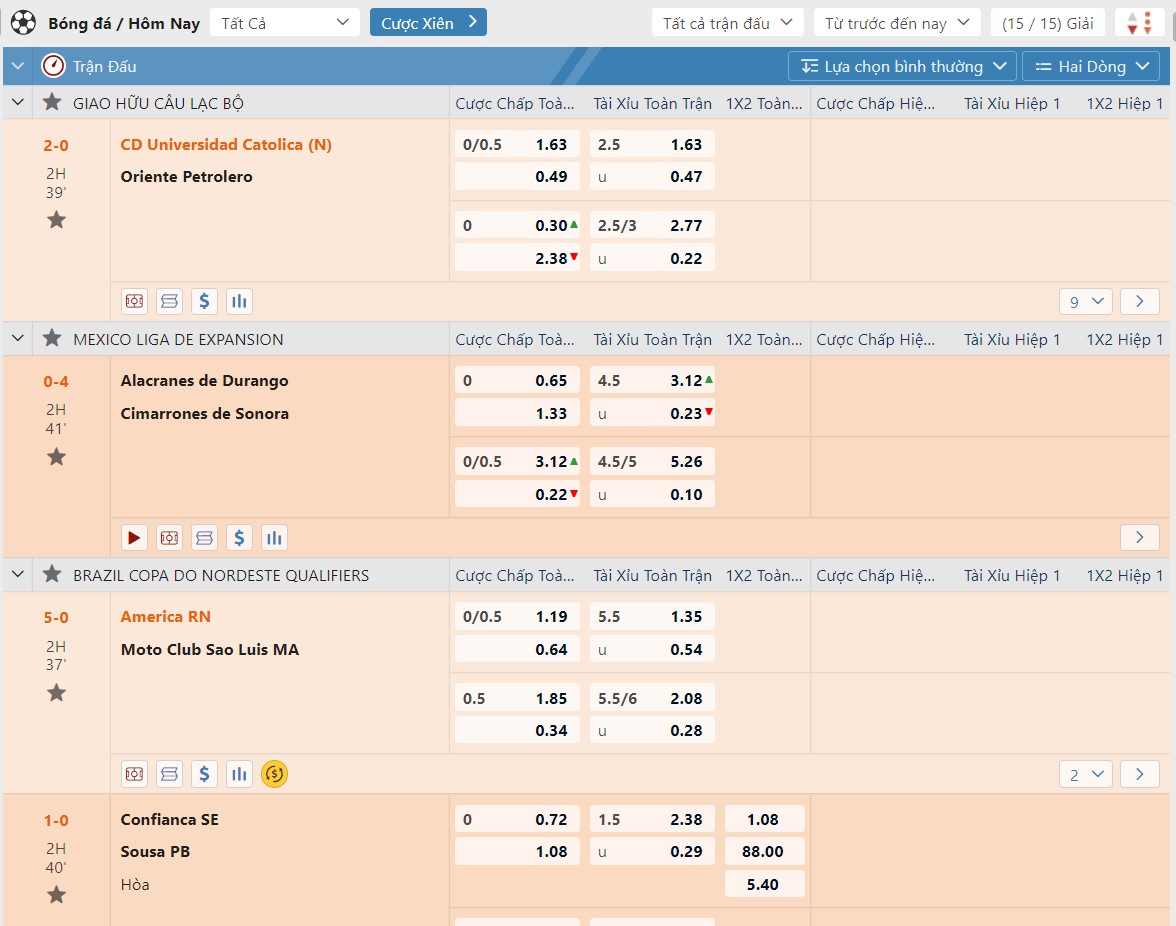The image size is (1176, 926).
Task: Collapse the MEXICO LIGA DE EXPANSION league
Action: point(18,338)
